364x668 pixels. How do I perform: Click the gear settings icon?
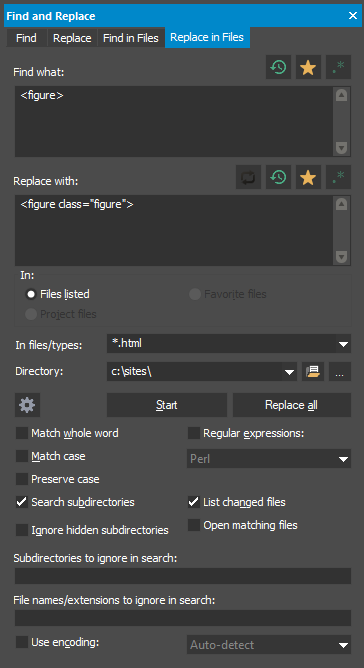coord(27,405)
